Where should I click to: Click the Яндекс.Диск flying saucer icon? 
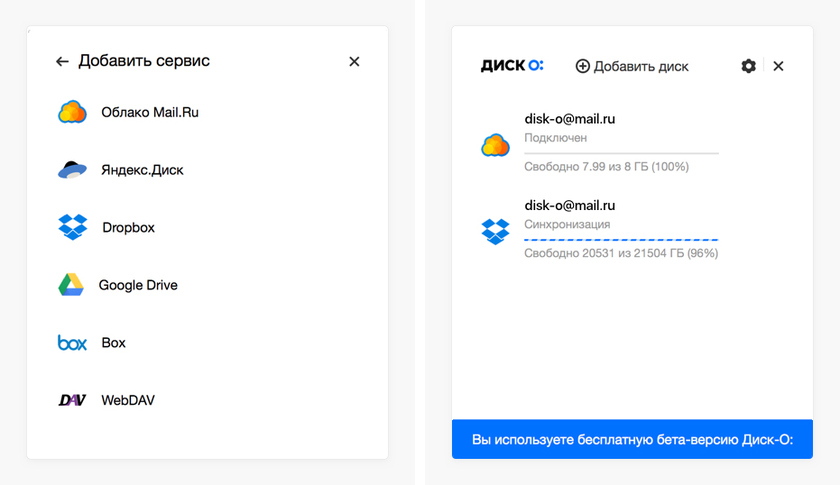click(x=73, y=170)
